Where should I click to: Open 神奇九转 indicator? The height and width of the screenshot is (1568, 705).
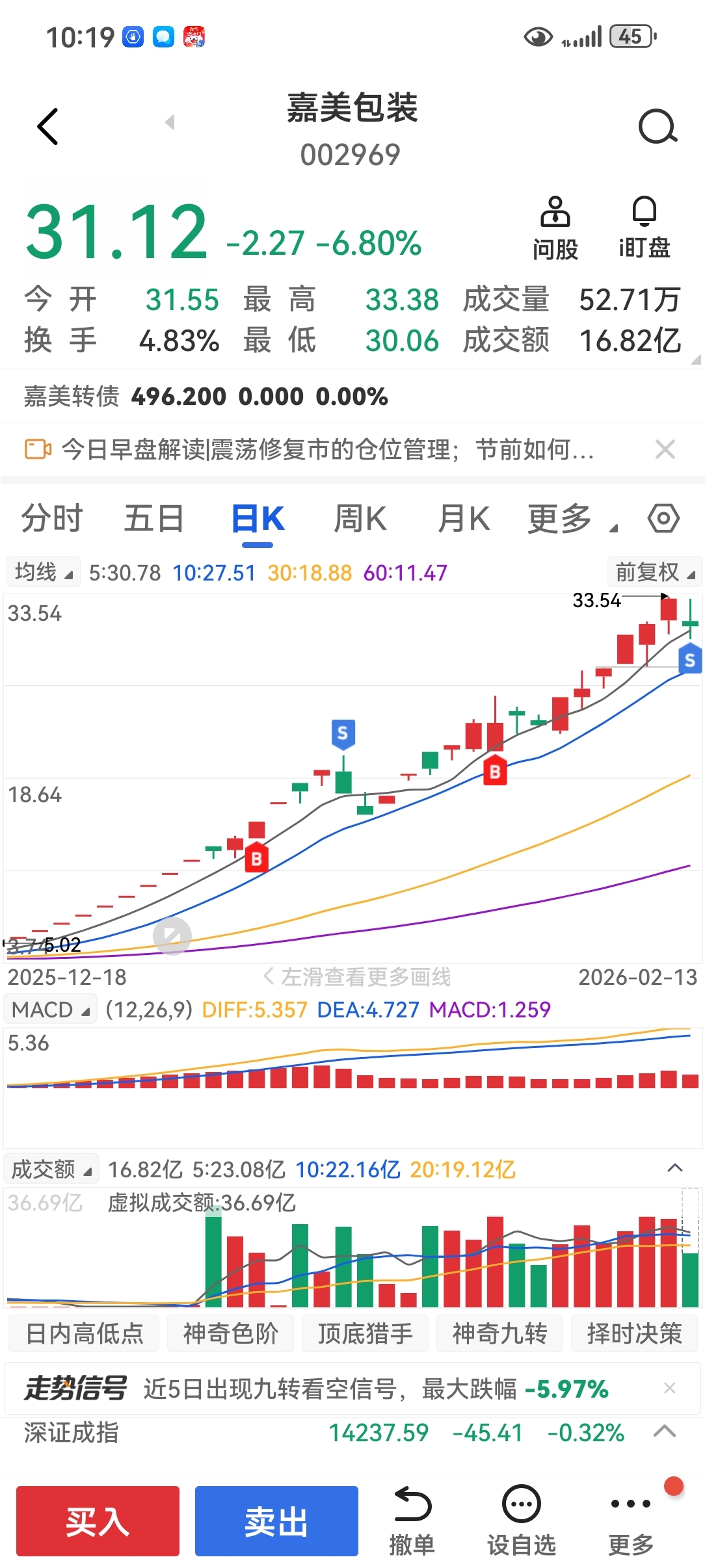click(x=499, y=1333)
